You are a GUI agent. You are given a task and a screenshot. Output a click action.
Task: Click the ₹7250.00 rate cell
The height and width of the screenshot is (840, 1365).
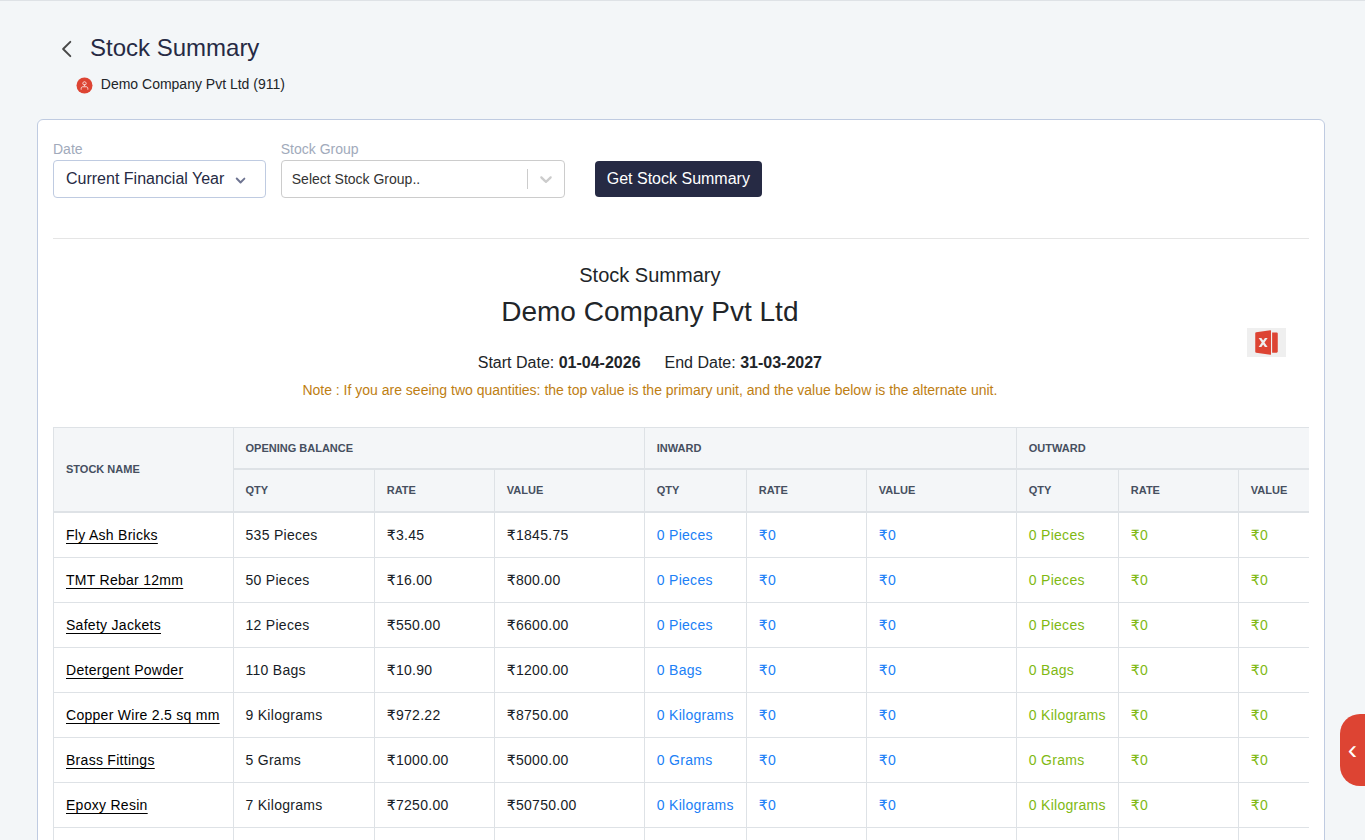tap(434, 805)
